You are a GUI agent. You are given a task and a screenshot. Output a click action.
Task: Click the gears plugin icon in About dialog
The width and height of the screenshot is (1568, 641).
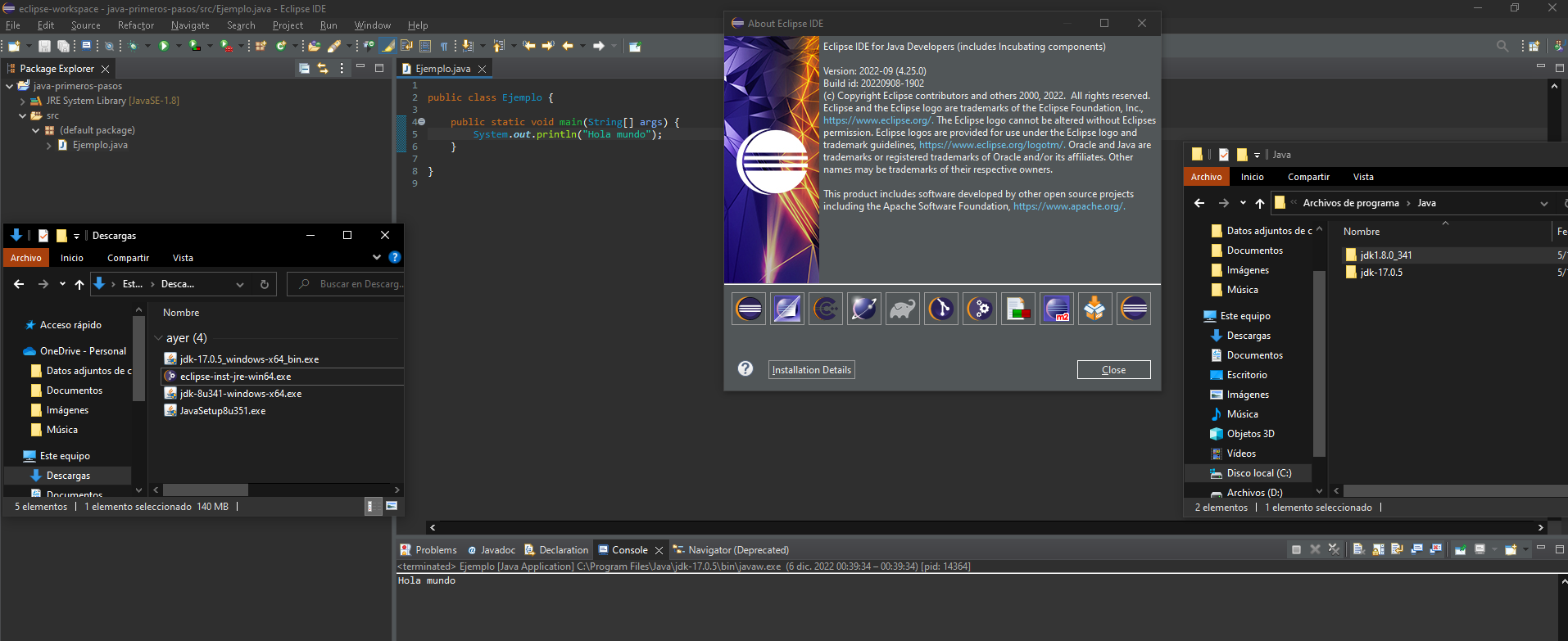[980, 309]
